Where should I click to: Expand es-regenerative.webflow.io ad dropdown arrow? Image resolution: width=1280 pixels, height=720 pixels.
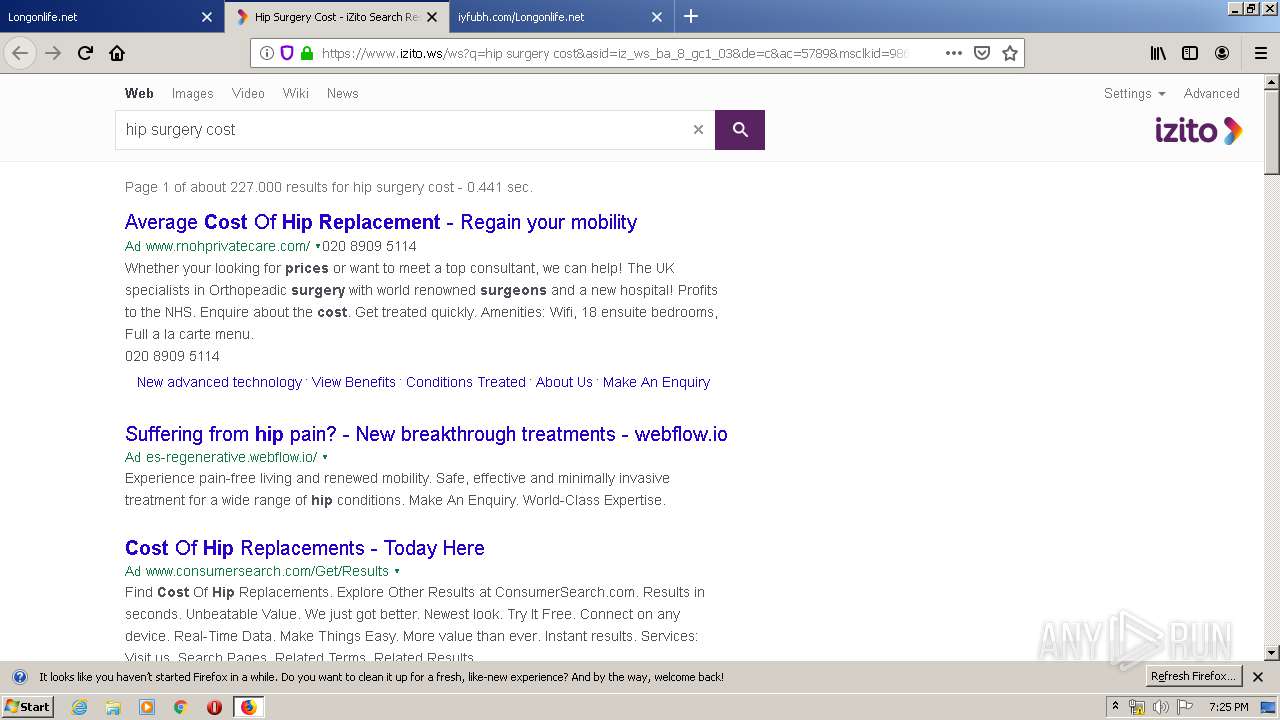[x=325, y=457]
